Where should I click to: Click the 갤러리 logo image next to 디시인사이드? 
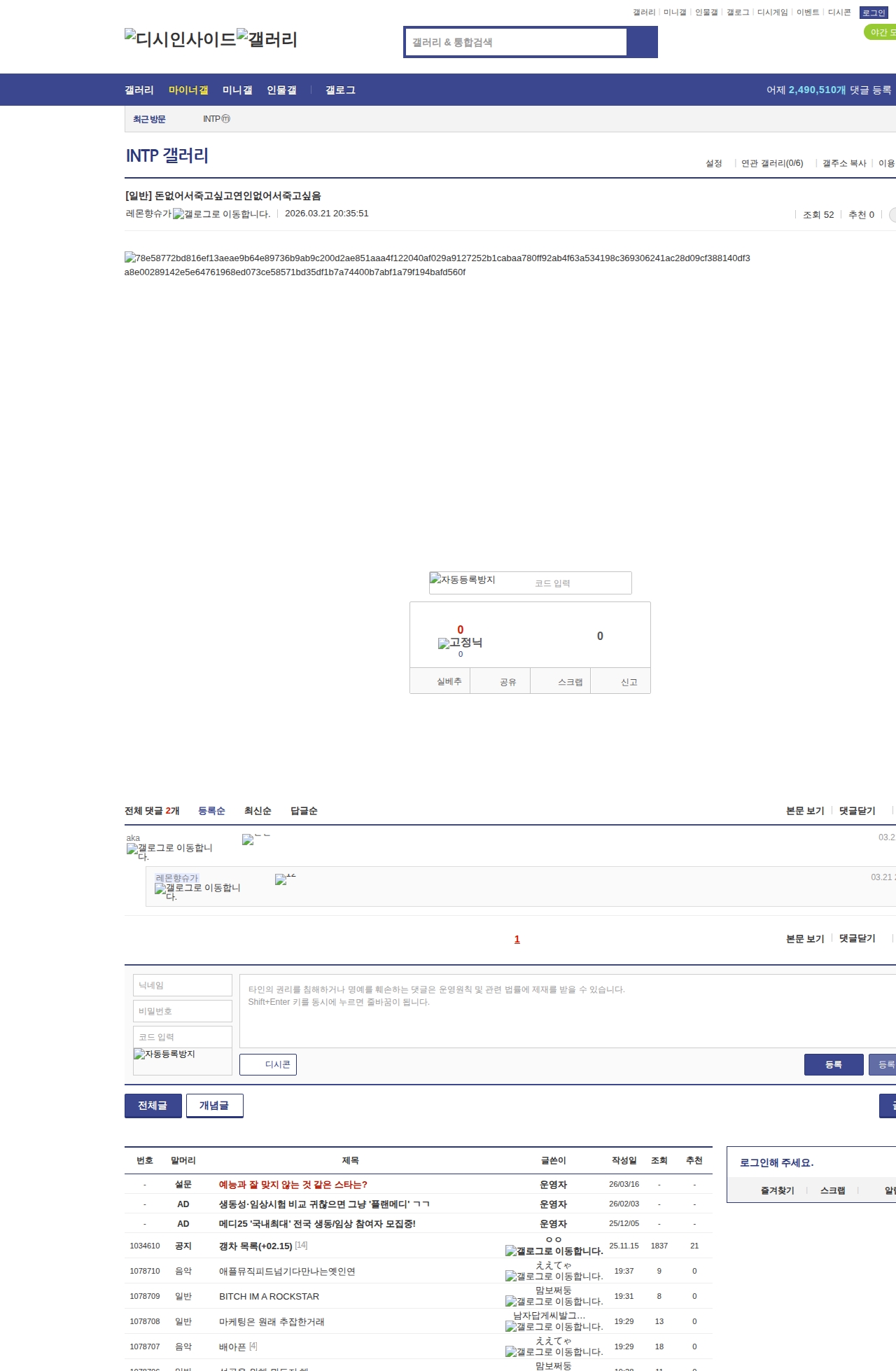[267, 39]
